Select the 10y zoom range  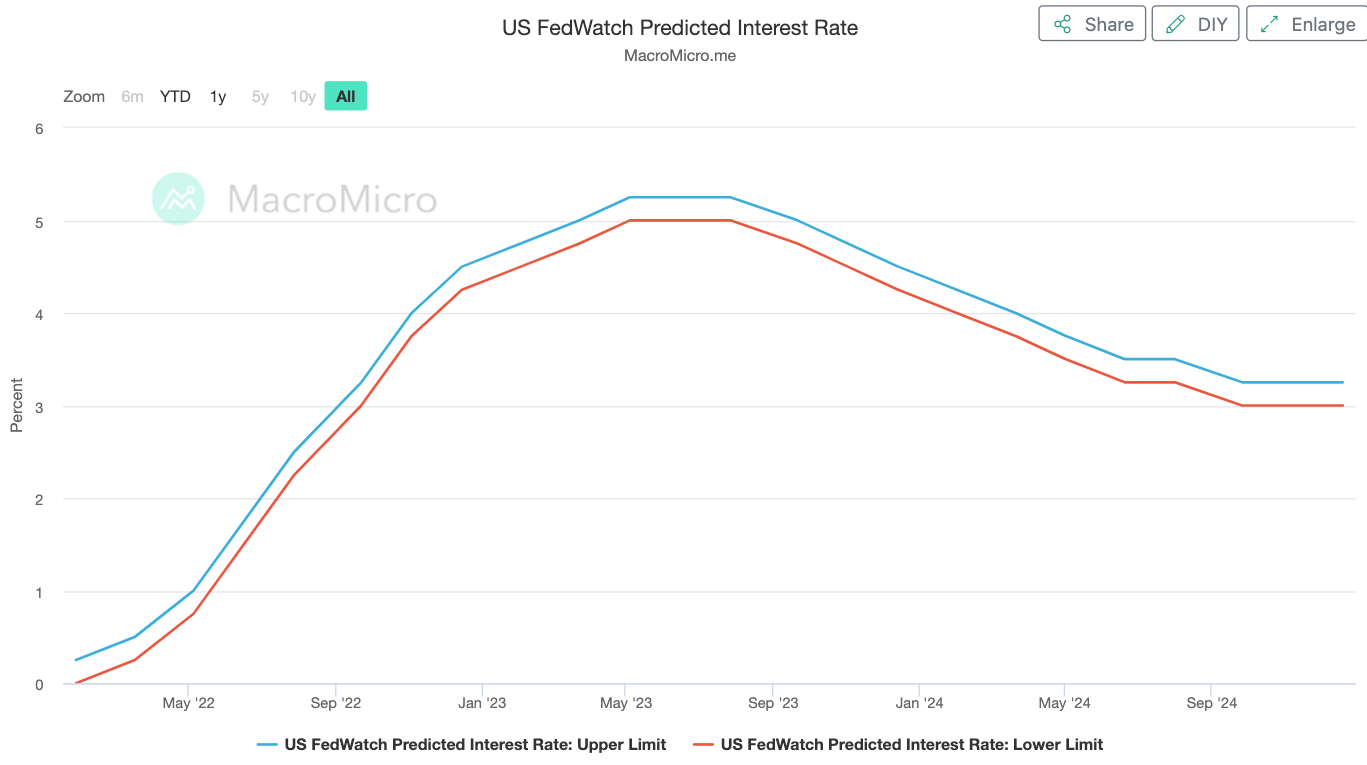[x=303, y=97]
